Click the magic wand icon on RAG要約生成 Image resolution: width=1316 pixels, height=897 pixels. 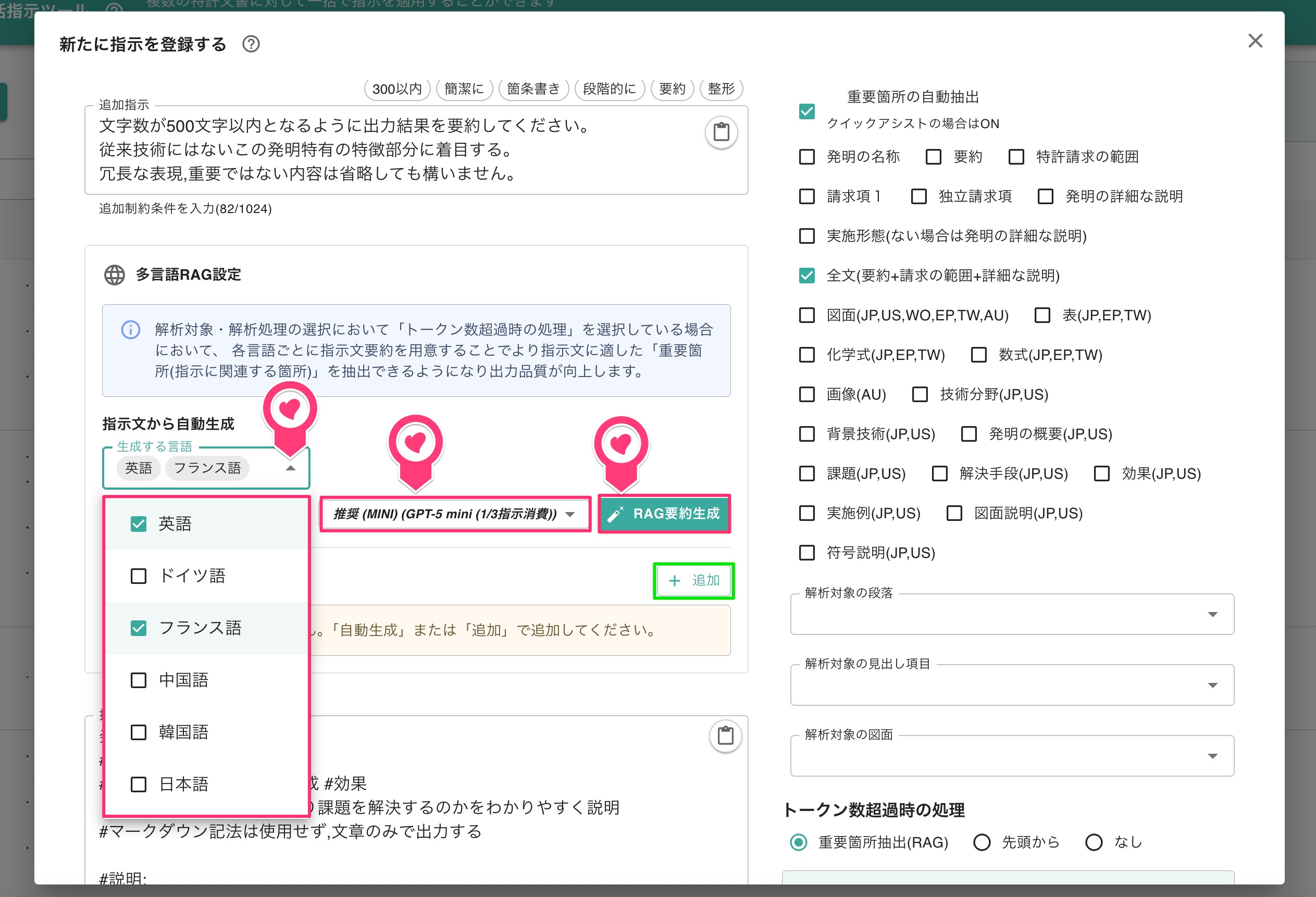(x=615, y=514)
